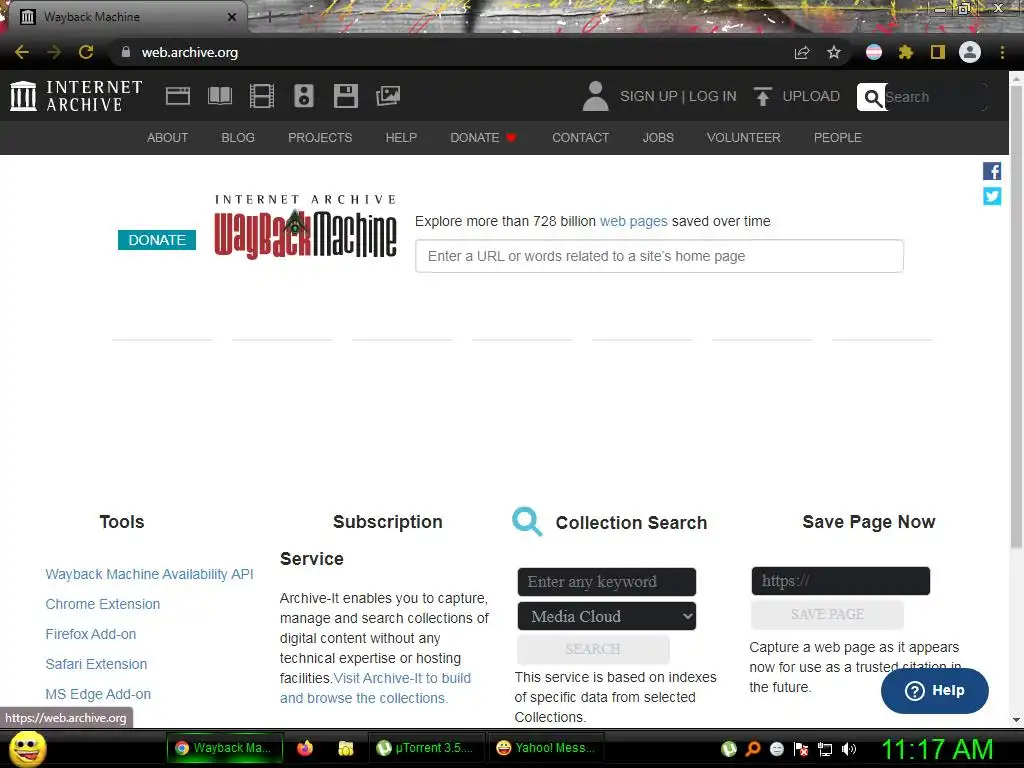Bookmark this page with star icon

click(x=834, y=52)
